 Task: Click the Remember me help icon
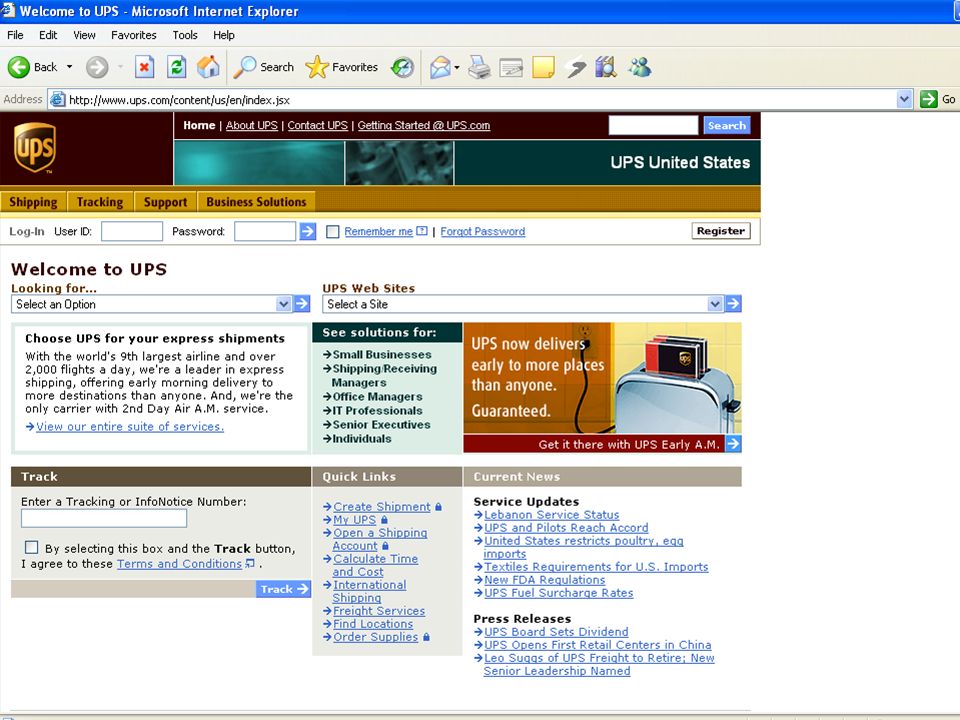click(x=421, y=231)
